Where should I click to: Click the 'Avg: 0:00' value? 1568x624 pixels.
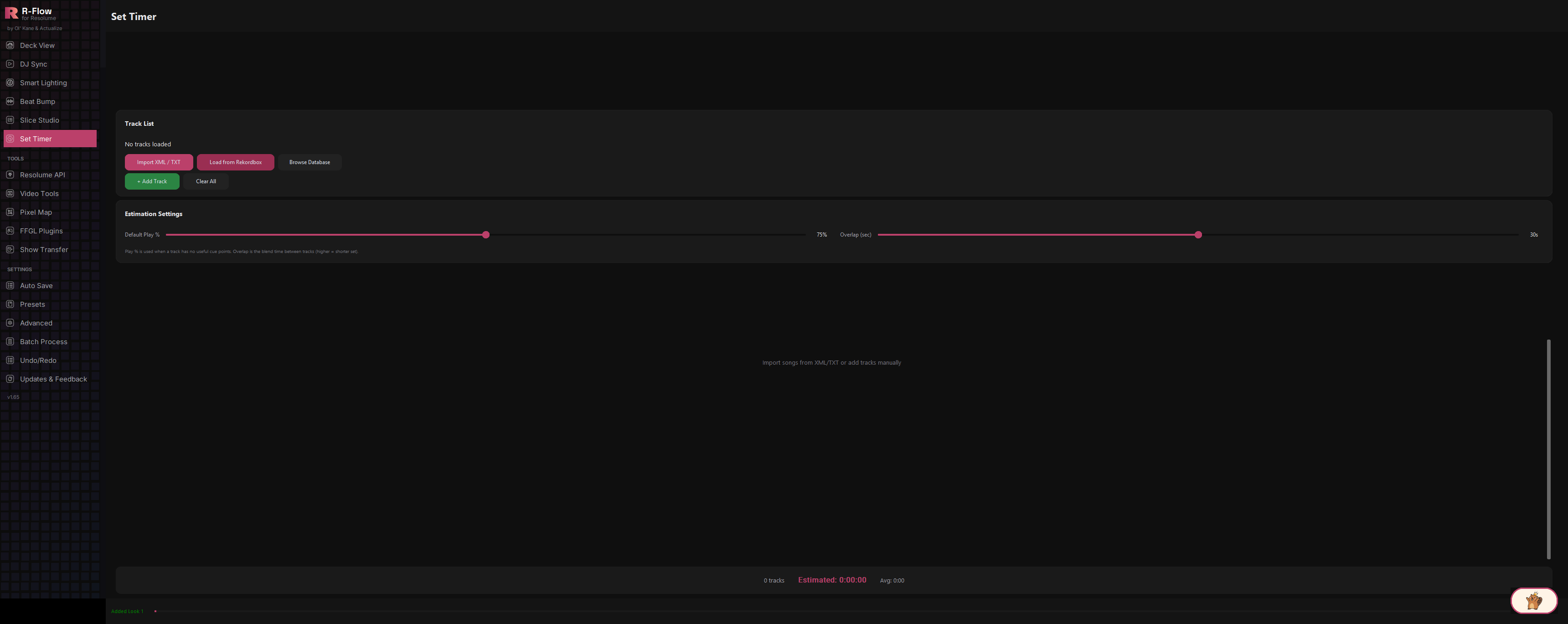pos(892,581)
